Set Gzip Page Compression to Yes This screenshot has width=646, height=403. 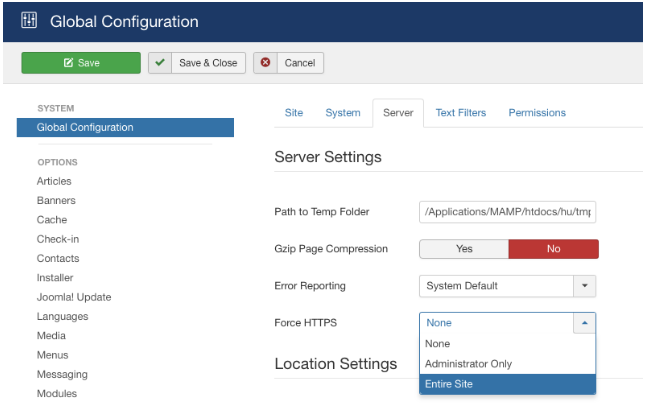click(x=464, y=249)
